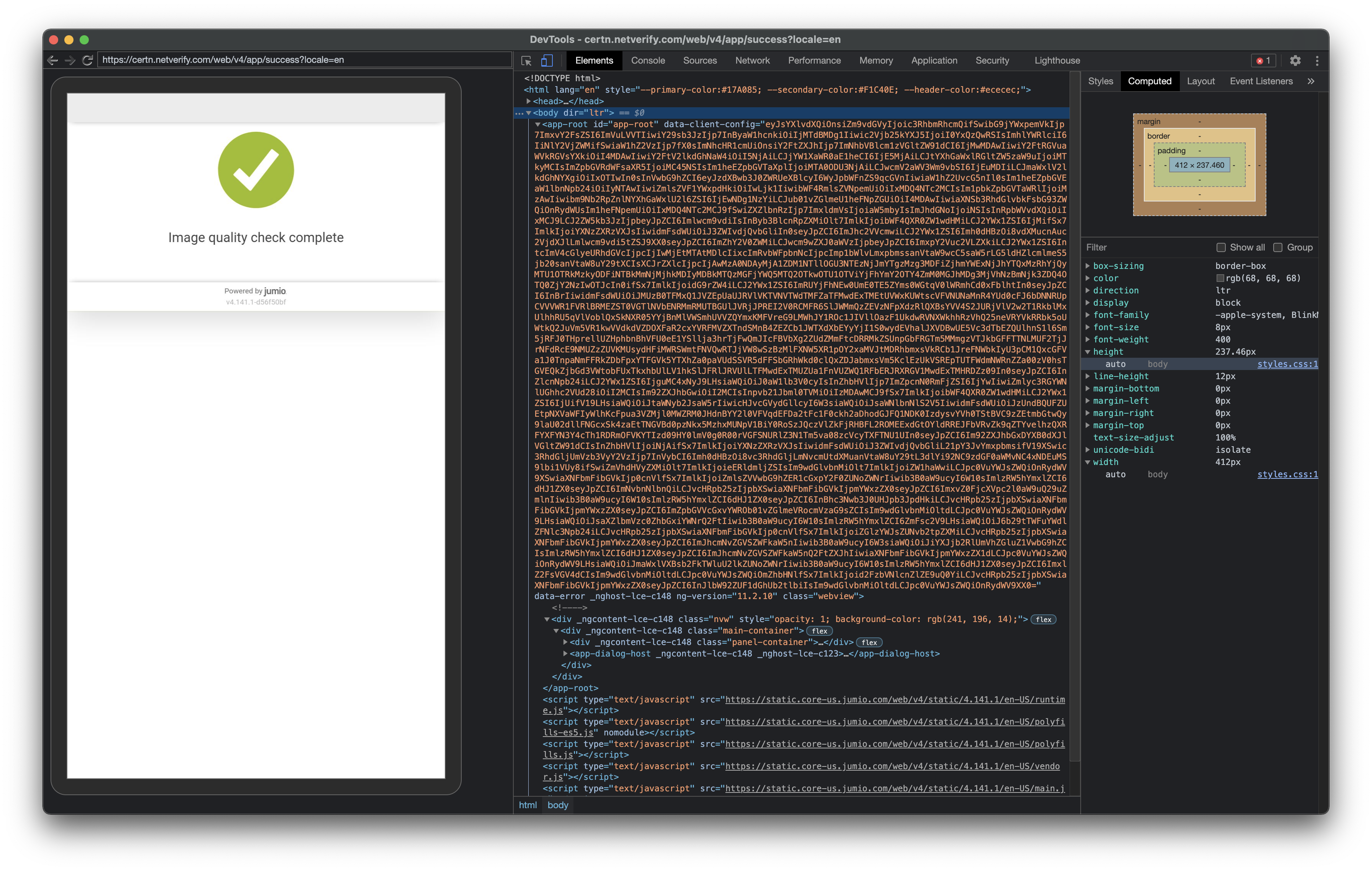Expand the panel-container div node

[565, 642]
